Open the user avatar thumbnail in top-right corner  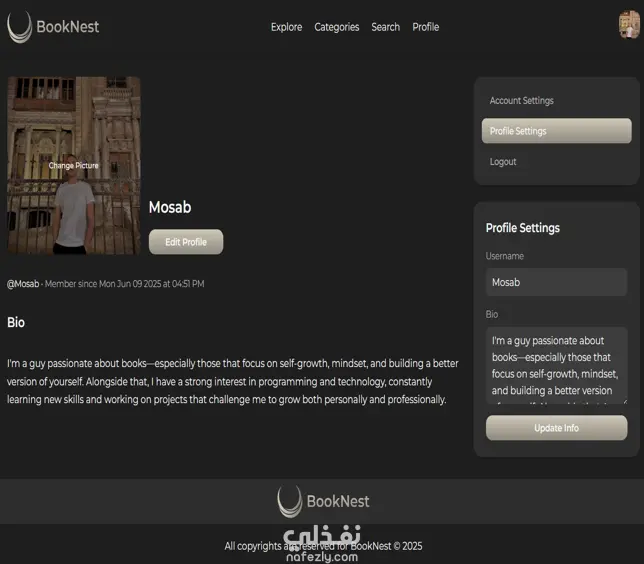point(629,25)
